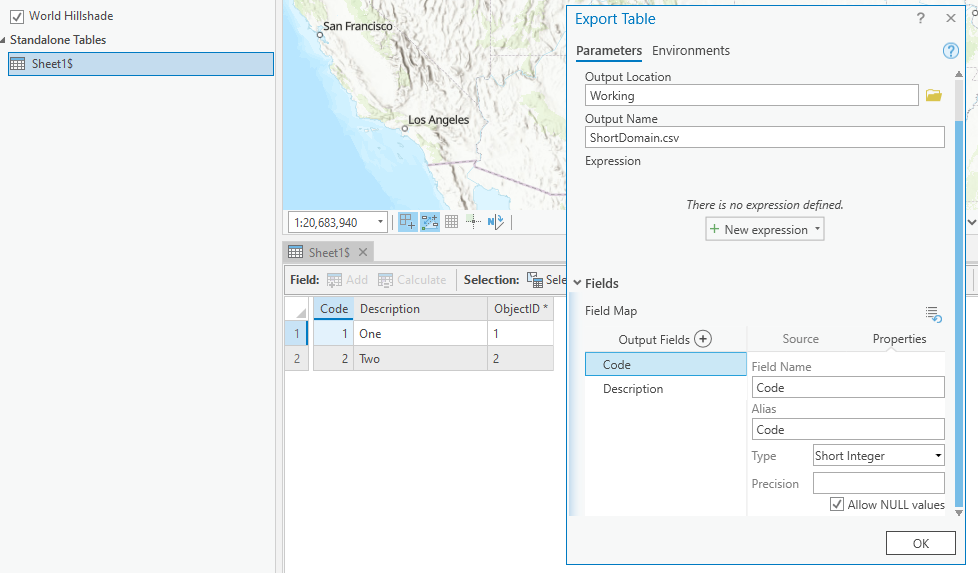Screen dimensions: 978x573
Task: Click the cell containing Two
Action: 420,359
